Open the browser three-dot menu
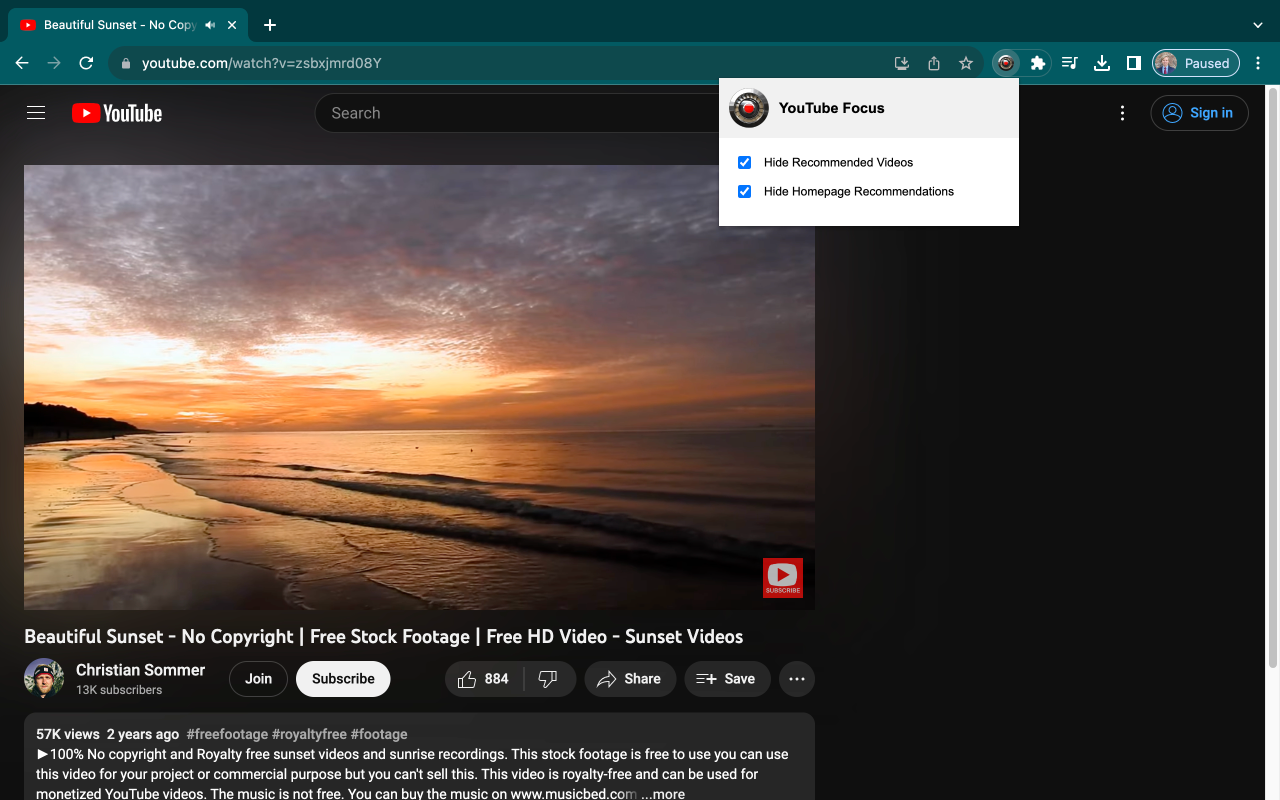1280x800 pixels. tap(1258, 62)
